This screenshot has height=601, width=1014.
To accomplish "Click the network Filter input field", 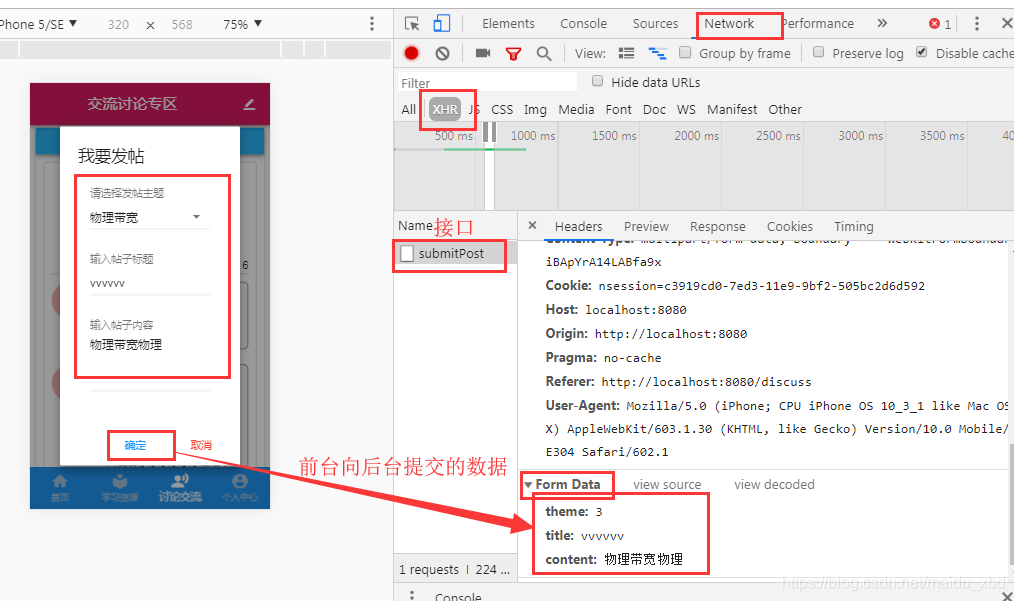I will pos(487,82).
